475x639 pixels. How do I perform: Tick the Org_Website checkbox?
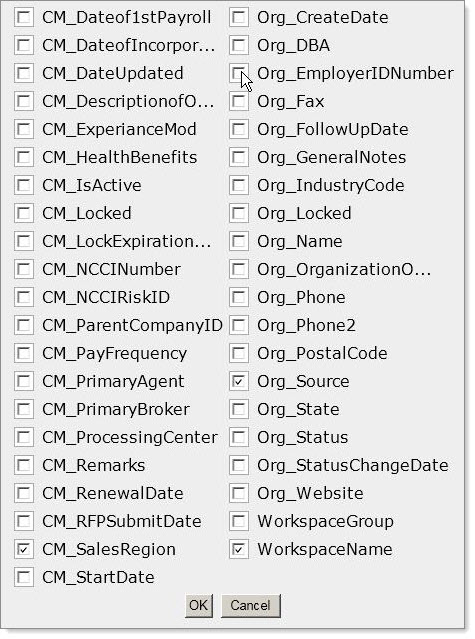(239, 493)
